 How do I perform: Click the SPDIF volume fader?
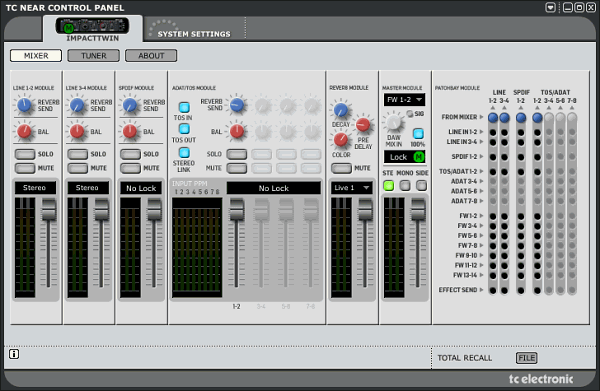pyautogui.click(x=154, y=210)
